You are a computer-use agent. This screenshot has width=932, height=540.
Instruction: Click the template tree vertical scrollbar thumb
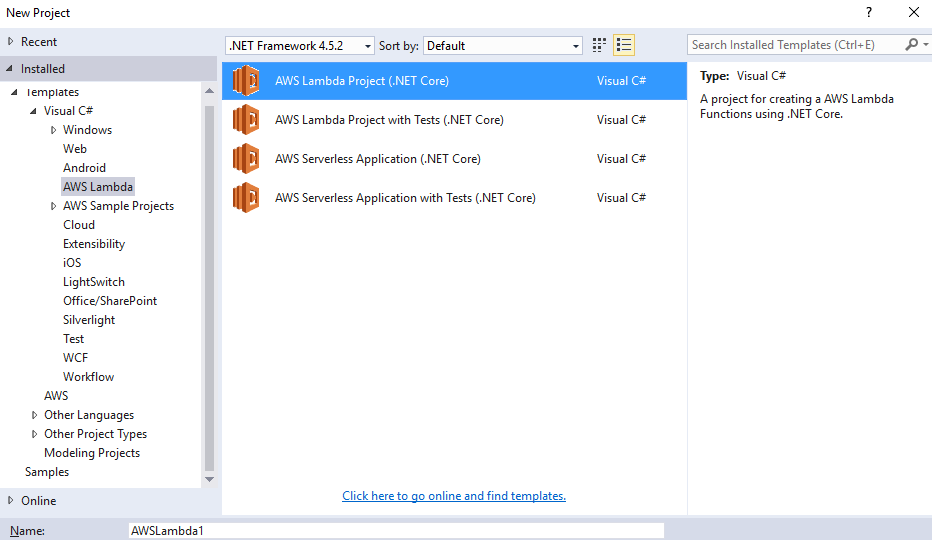click(x=209, y=288)
